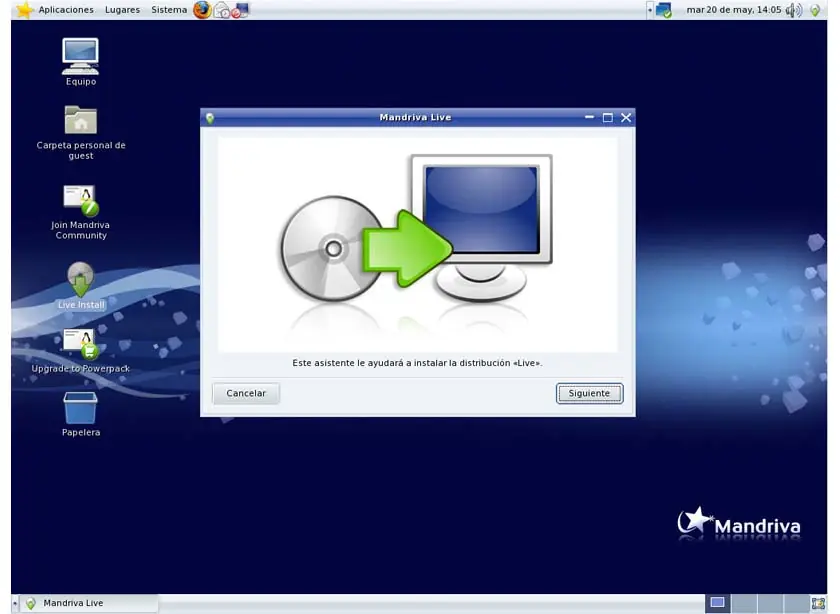Click the bottom panel left handle
The width and height of the screenshot is (840, 614).
(x=15, y=603)
